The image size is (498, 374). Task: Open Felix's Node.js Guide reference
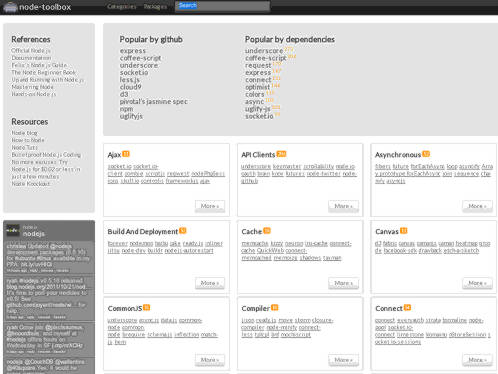[39, 65]
